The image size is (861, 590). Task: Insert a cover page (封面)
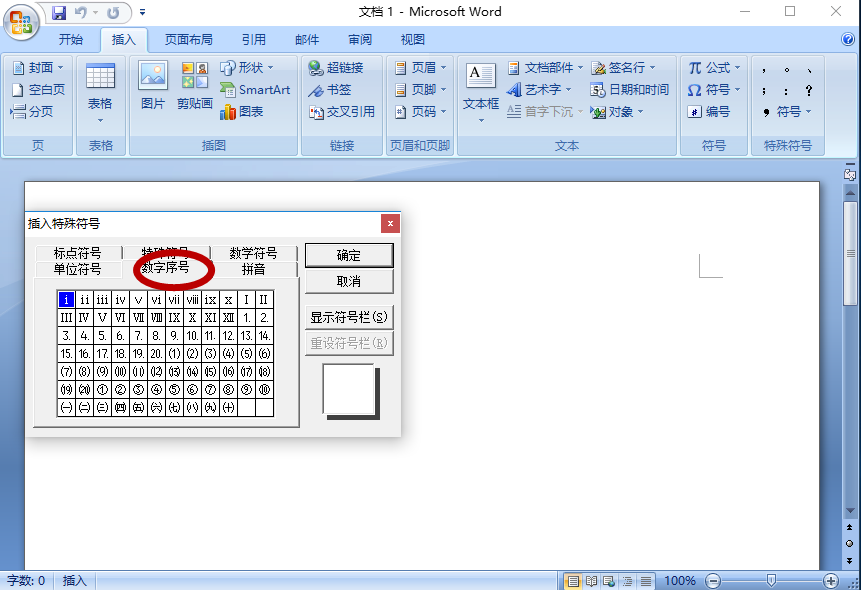pos(38,68)
